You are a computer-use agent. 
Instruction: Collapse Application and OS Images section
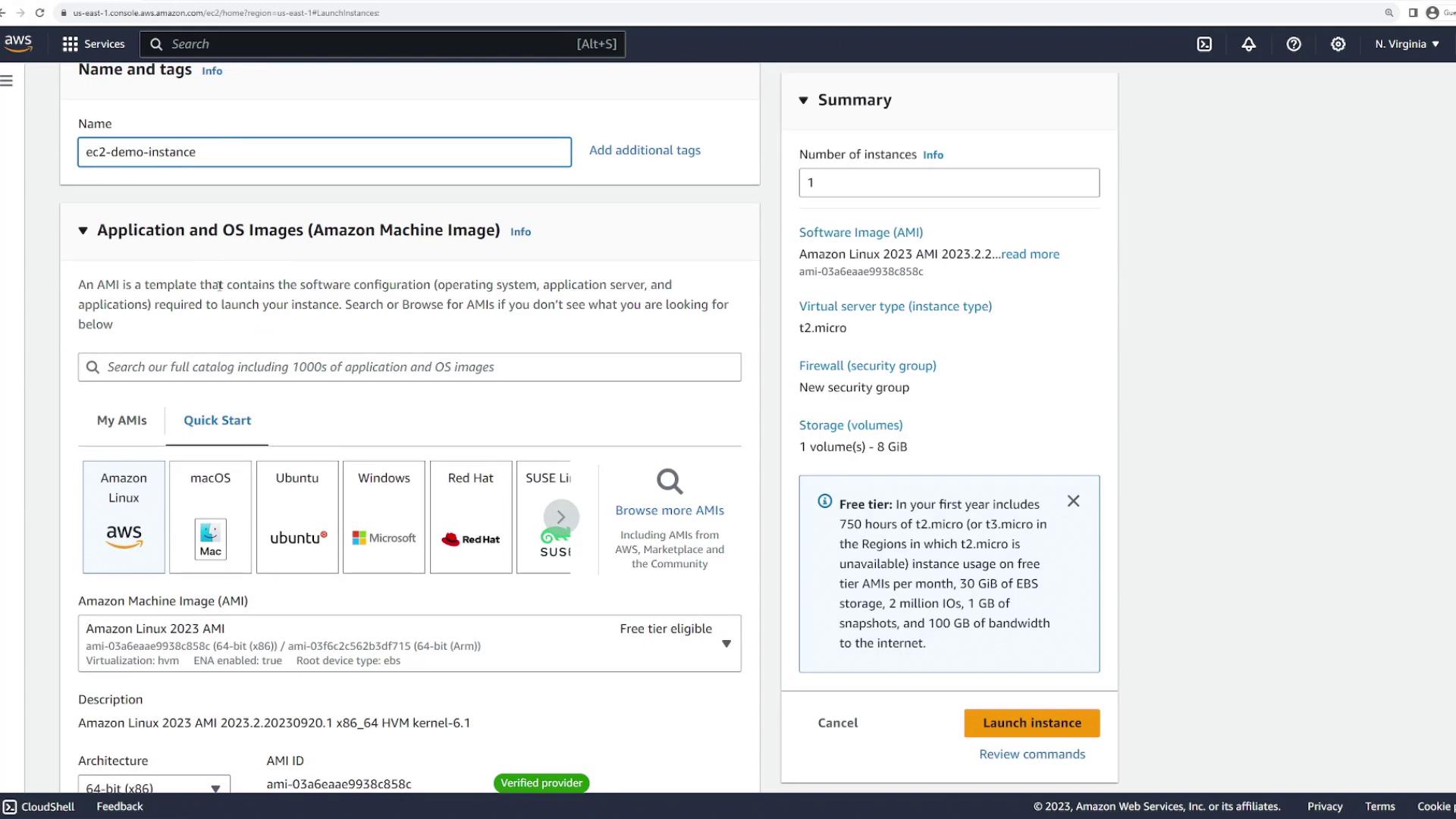point(83,231)
